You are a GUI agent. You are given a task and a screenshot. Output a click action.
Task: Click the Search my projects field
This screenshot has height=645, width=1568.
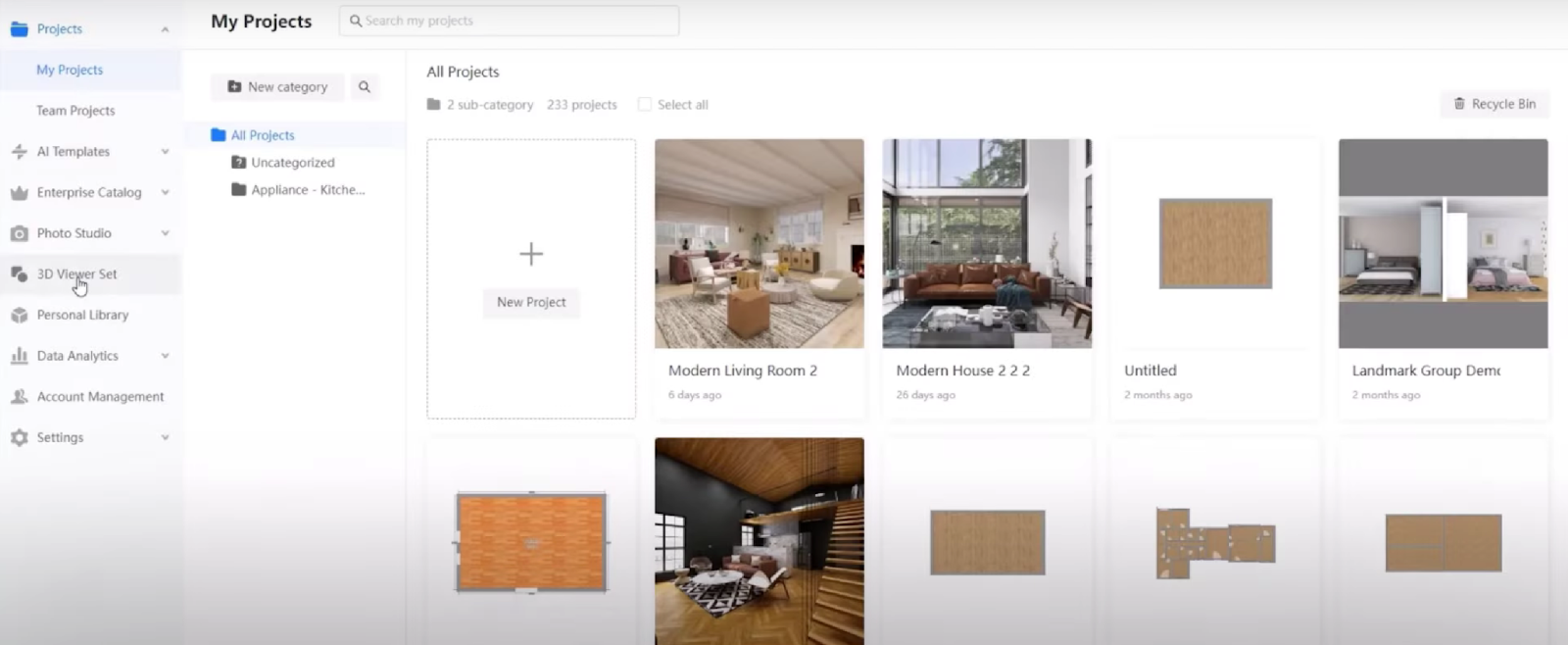(x=510, y=21)
